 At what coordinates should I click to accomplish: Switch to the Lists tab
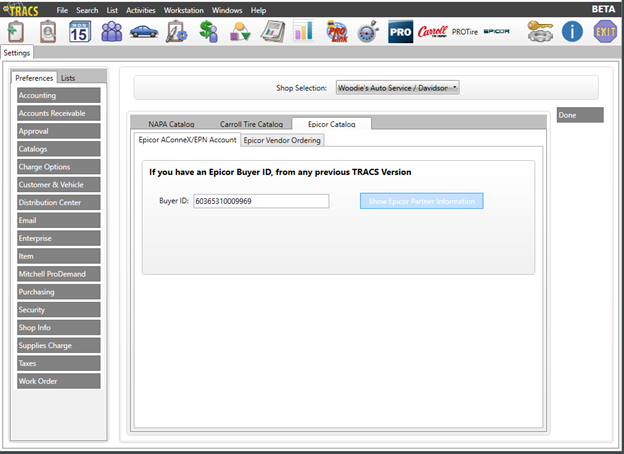tap(68, 78)
